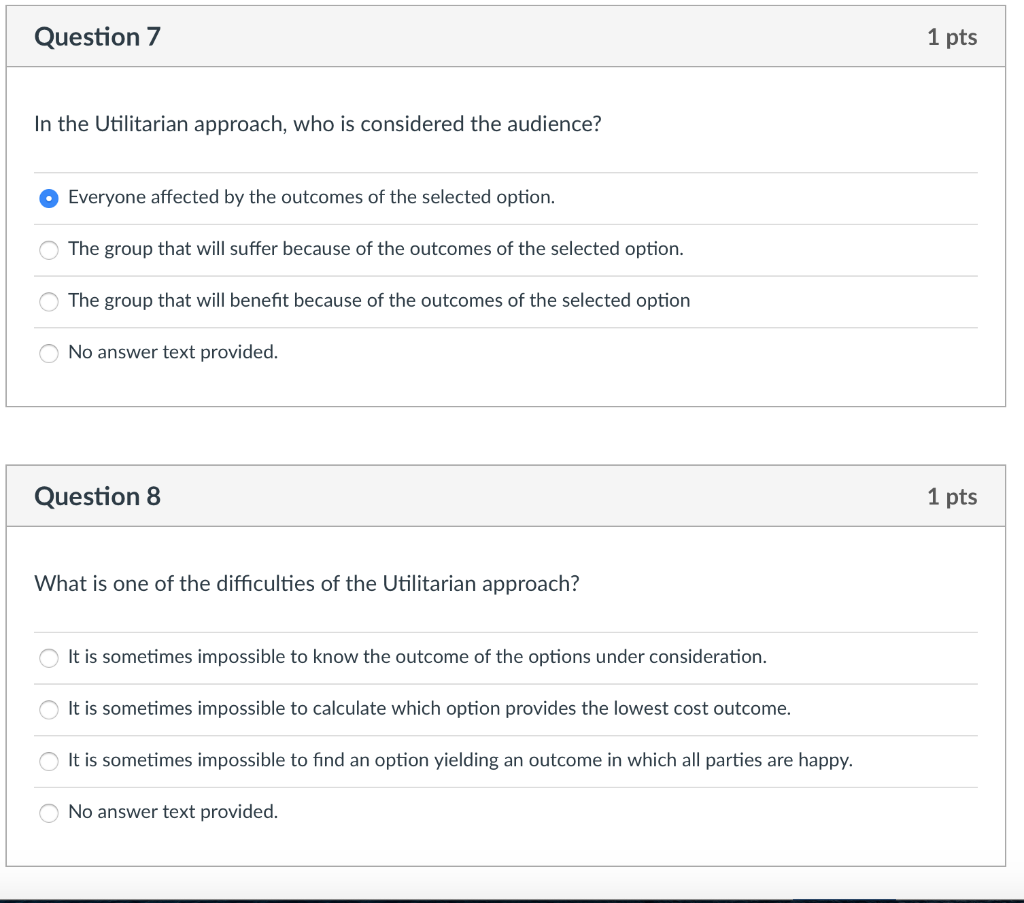
Task: Pick "No answer text provided" in Question 7
Action: (x=49, y=353)
